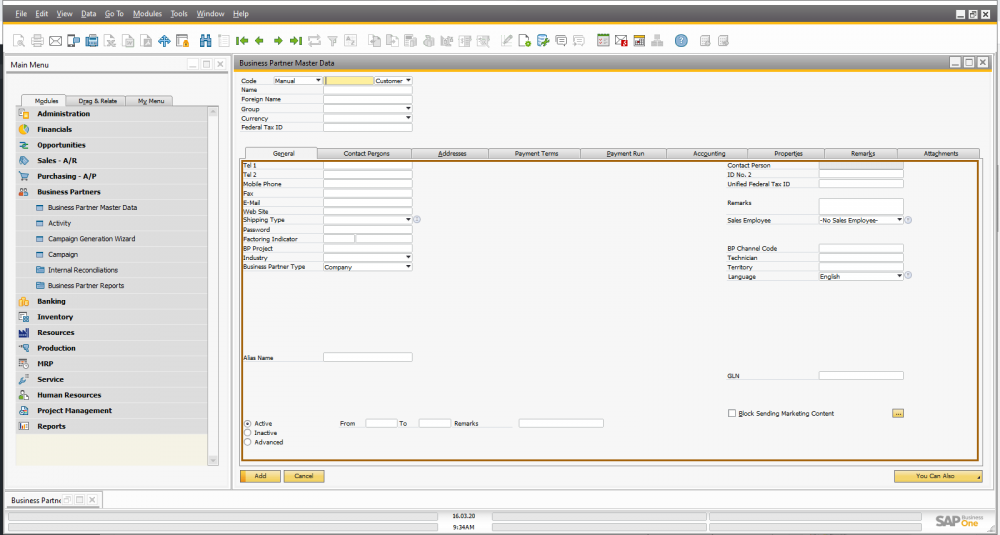Click the Sort A-Z toolbar icon

click(351, 41)
